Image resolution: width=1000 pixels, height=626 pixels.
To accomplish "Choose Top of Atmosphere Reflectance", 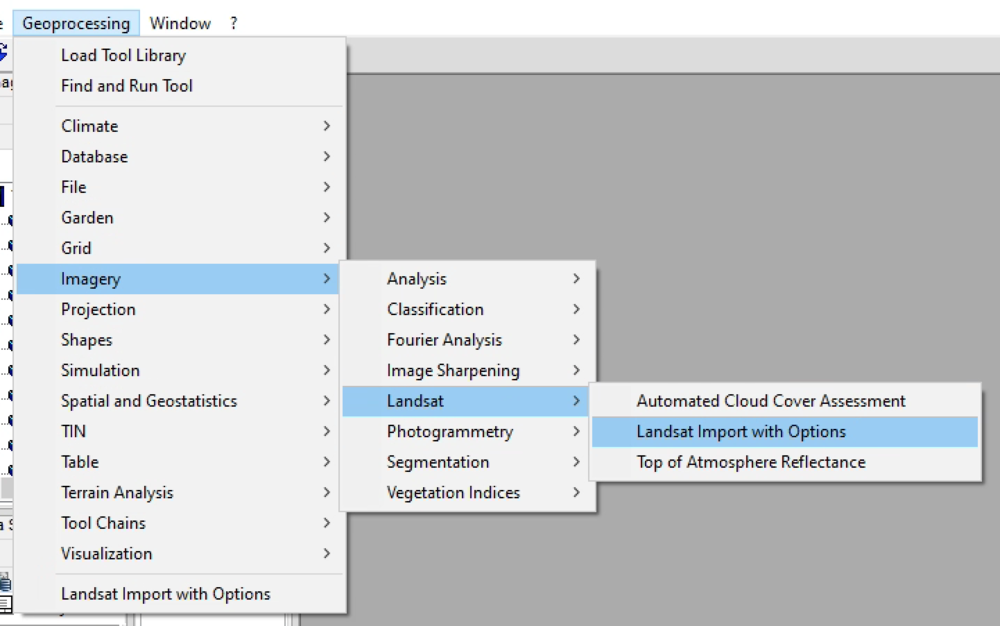I will coord(751,462).
